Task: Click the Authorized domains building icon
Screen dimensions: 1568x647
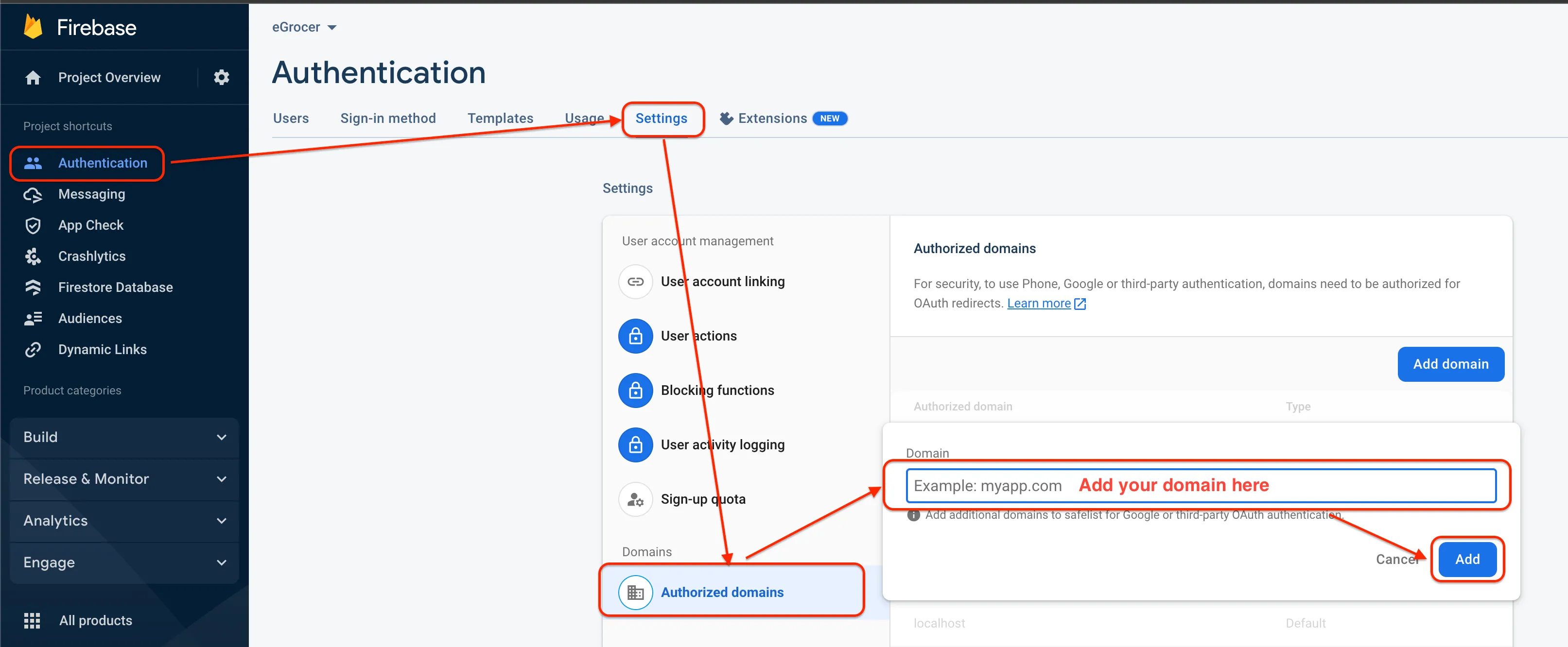Action: click(635, 592)
